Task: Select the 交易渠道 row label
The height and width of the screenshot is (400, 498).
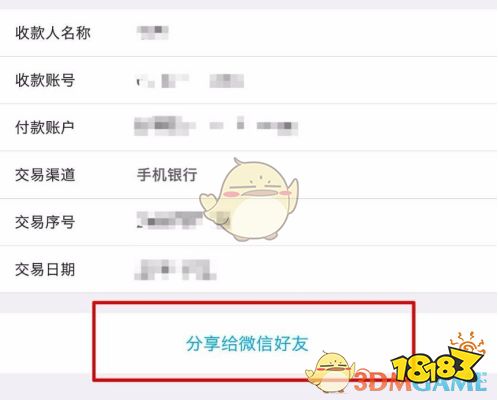Action: tap(45, 175)
